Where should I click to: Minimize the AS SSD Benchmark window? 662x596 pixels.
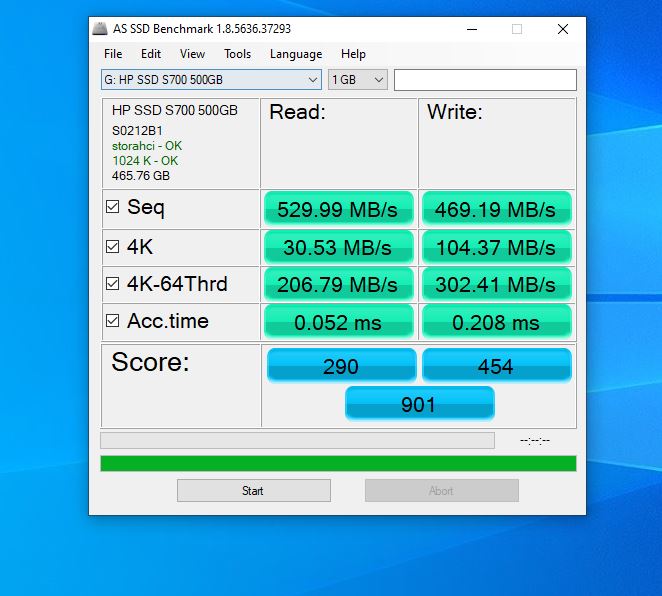pos(471,29)
